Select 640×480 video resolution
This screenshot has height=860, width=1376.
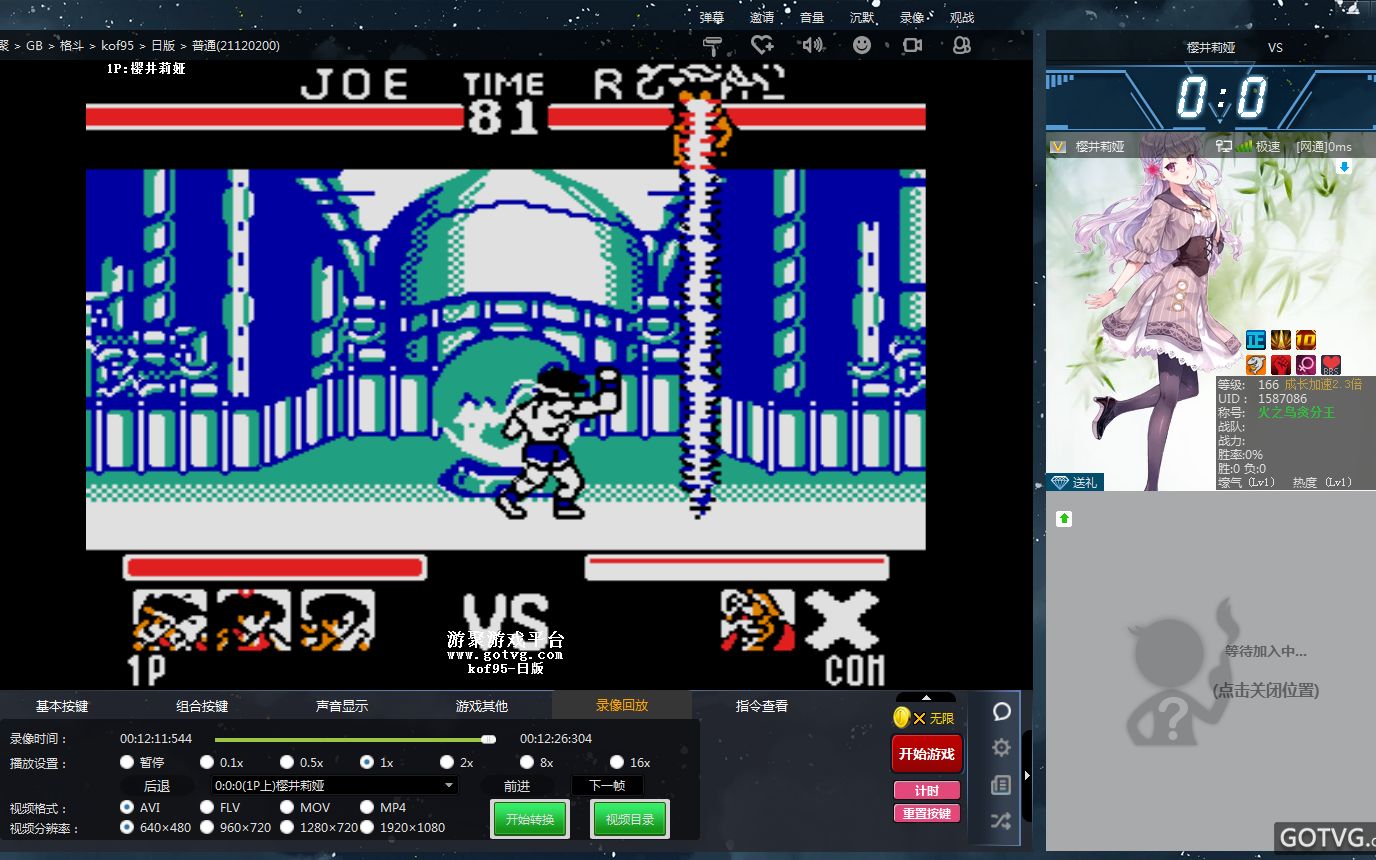(127, 827)
